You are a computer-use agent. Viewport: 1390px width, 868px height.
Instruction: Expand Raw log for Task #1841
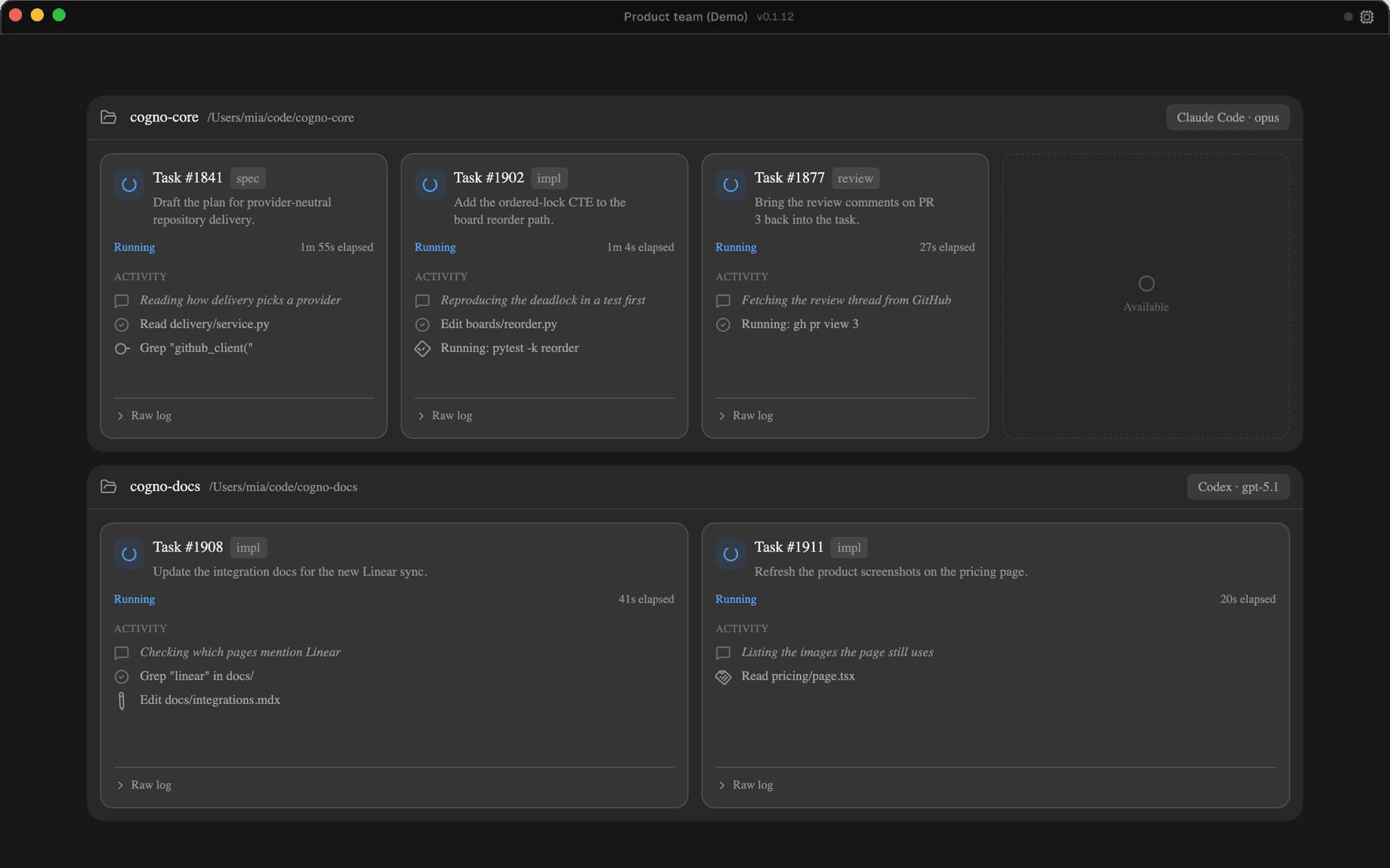point(144,415)
